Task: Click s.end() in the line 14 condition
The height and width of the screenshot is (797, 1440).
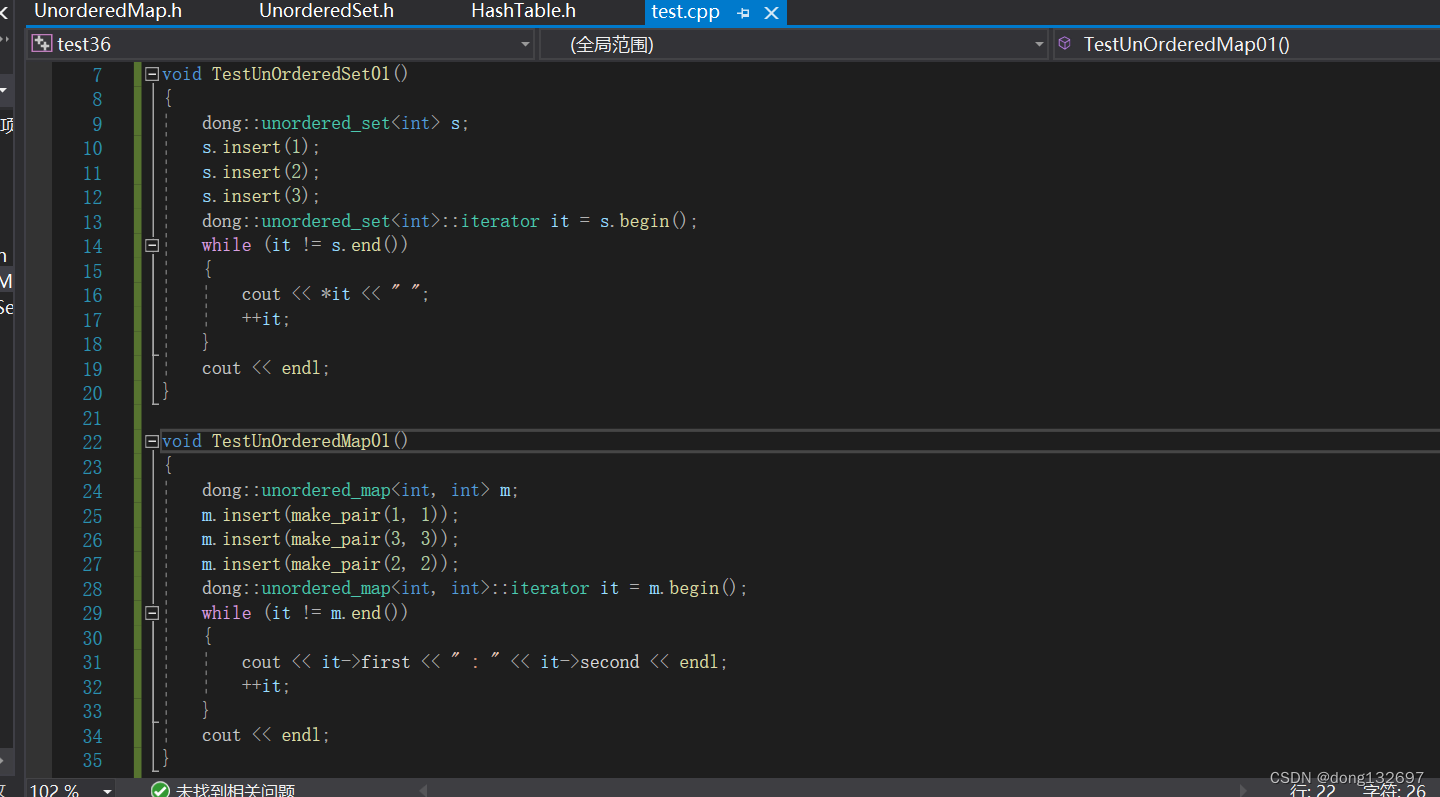Action: 365,245
